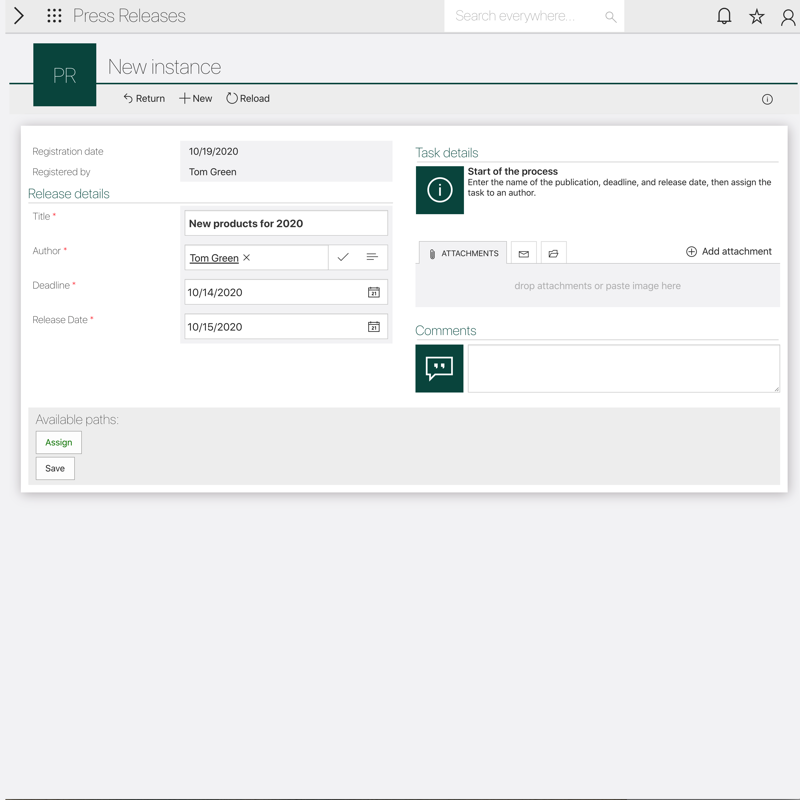
Task: Click Add attachment
Action: pyautogui.click(x=728, y=252)
